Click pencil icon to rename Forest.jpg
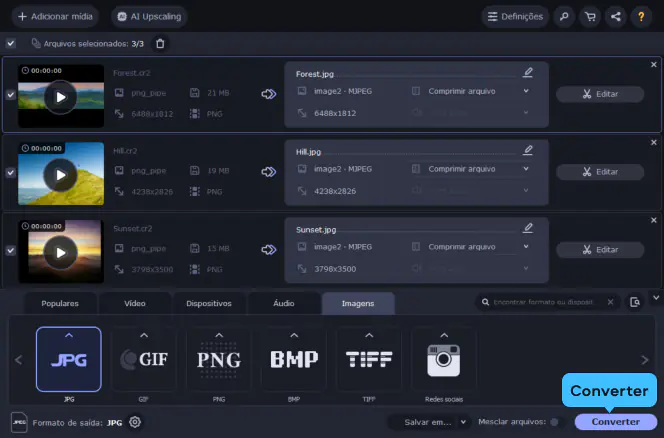 528,72
